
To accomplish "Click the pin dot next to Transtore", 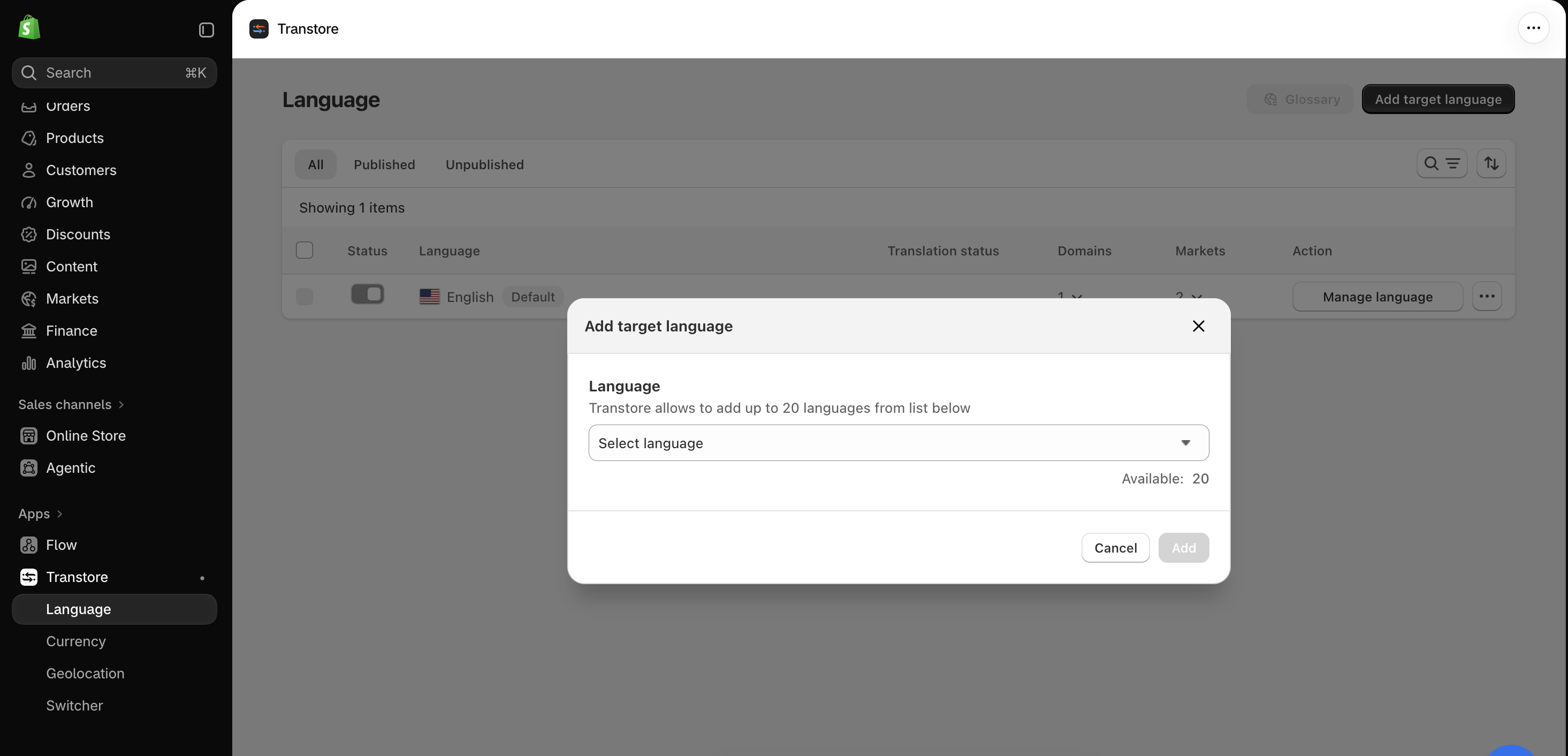I will tap(202, 578).
